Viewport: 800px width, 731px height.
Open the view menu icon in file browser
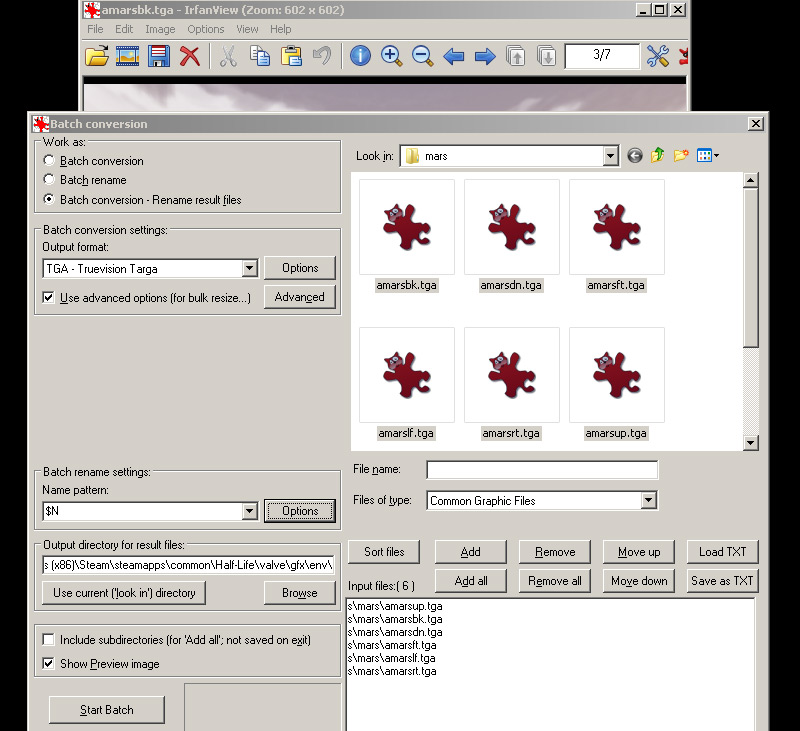pyautogui.click(x=708, y=156)
